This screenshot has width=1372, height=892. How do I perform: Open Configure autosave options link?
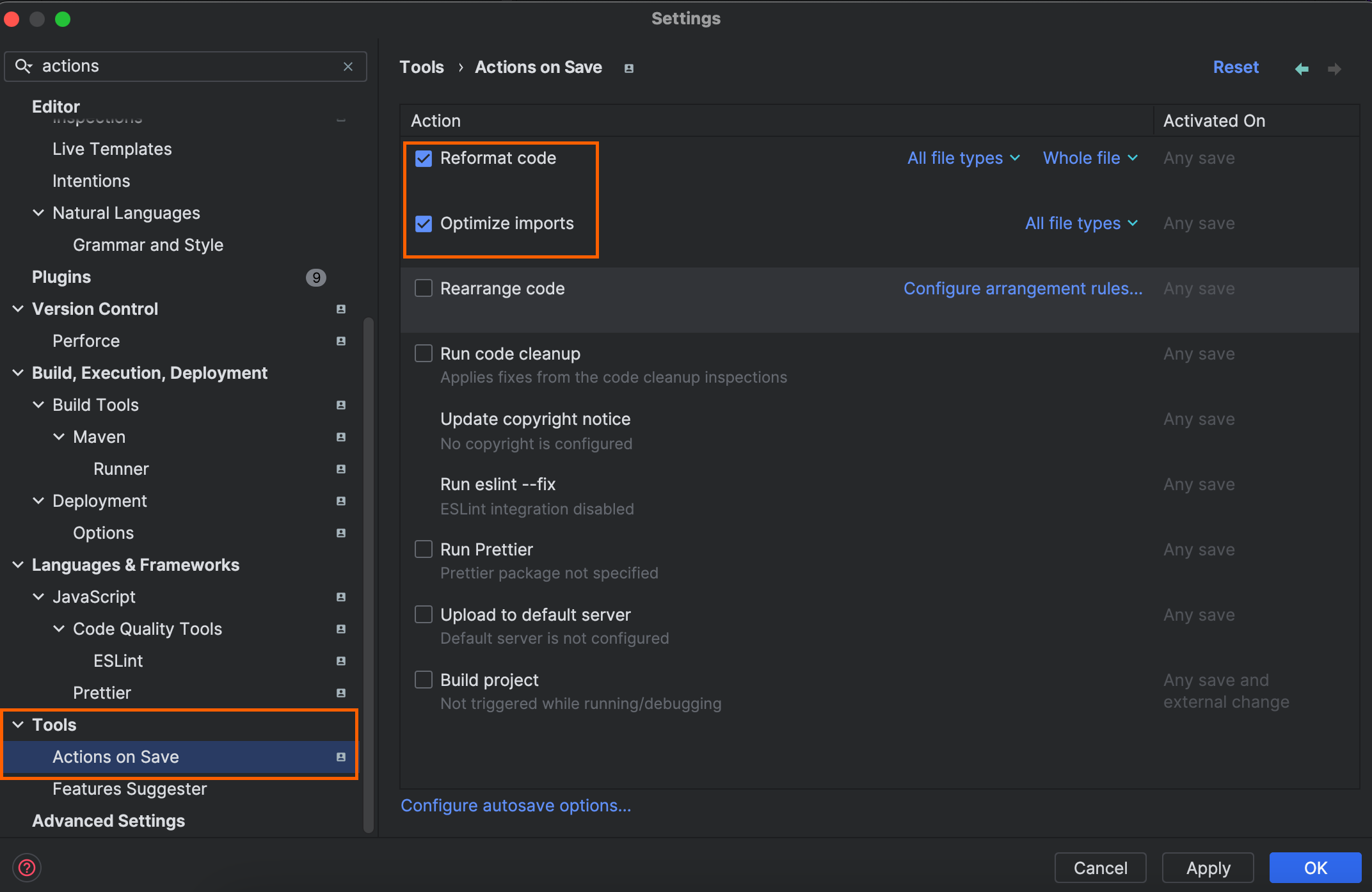point(515,806)
